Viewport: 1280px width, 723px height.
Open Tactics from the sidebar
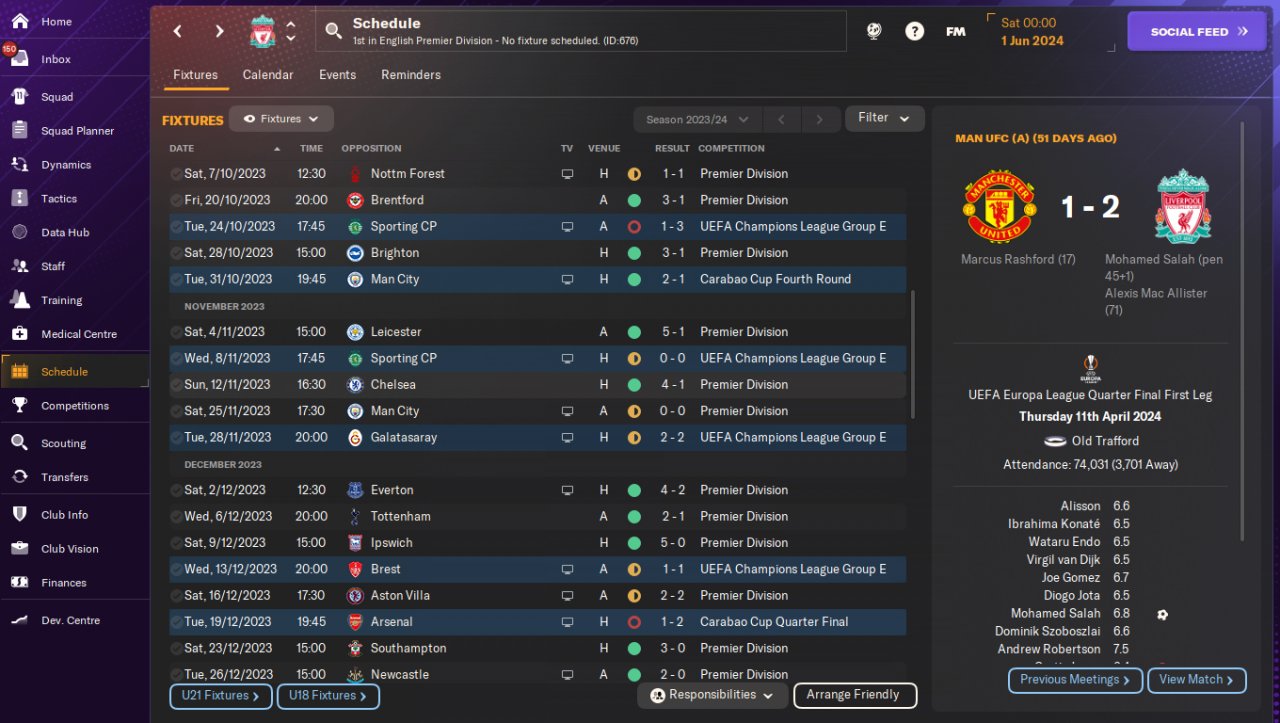(x=19, y=198)
